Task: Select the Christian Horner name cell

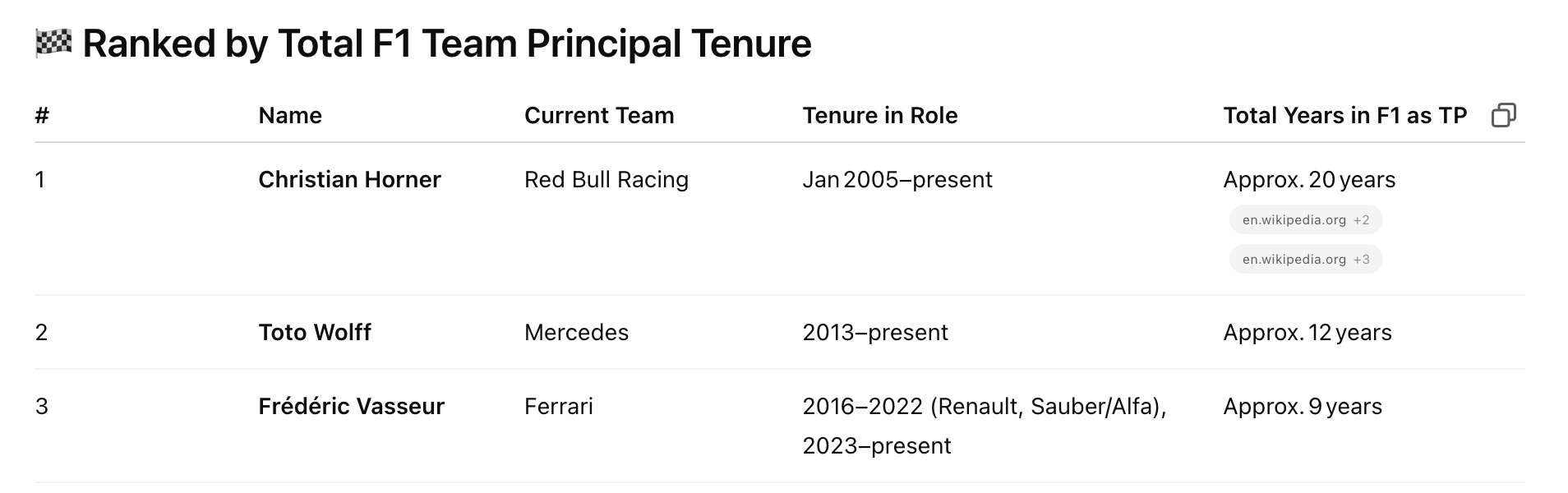Action: pos(349,180)
